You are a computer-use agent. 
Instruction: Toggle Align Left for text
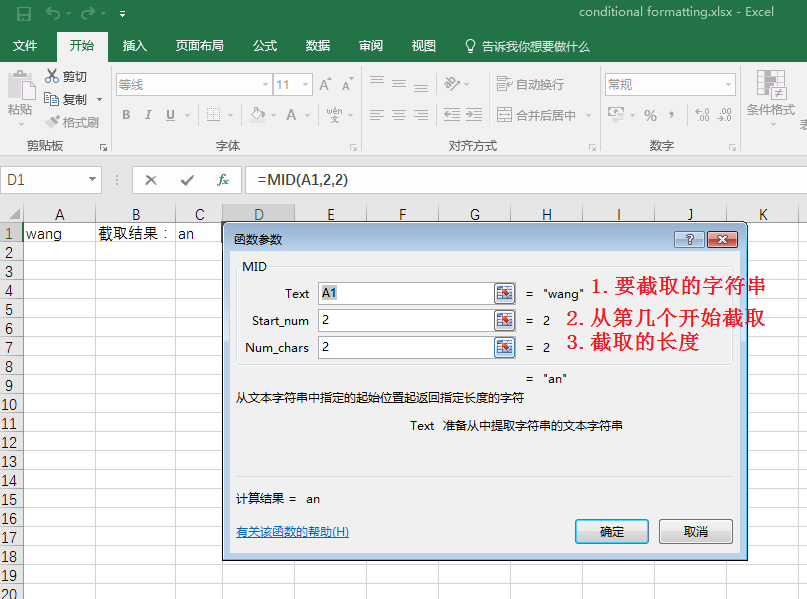tap(377, 115)
